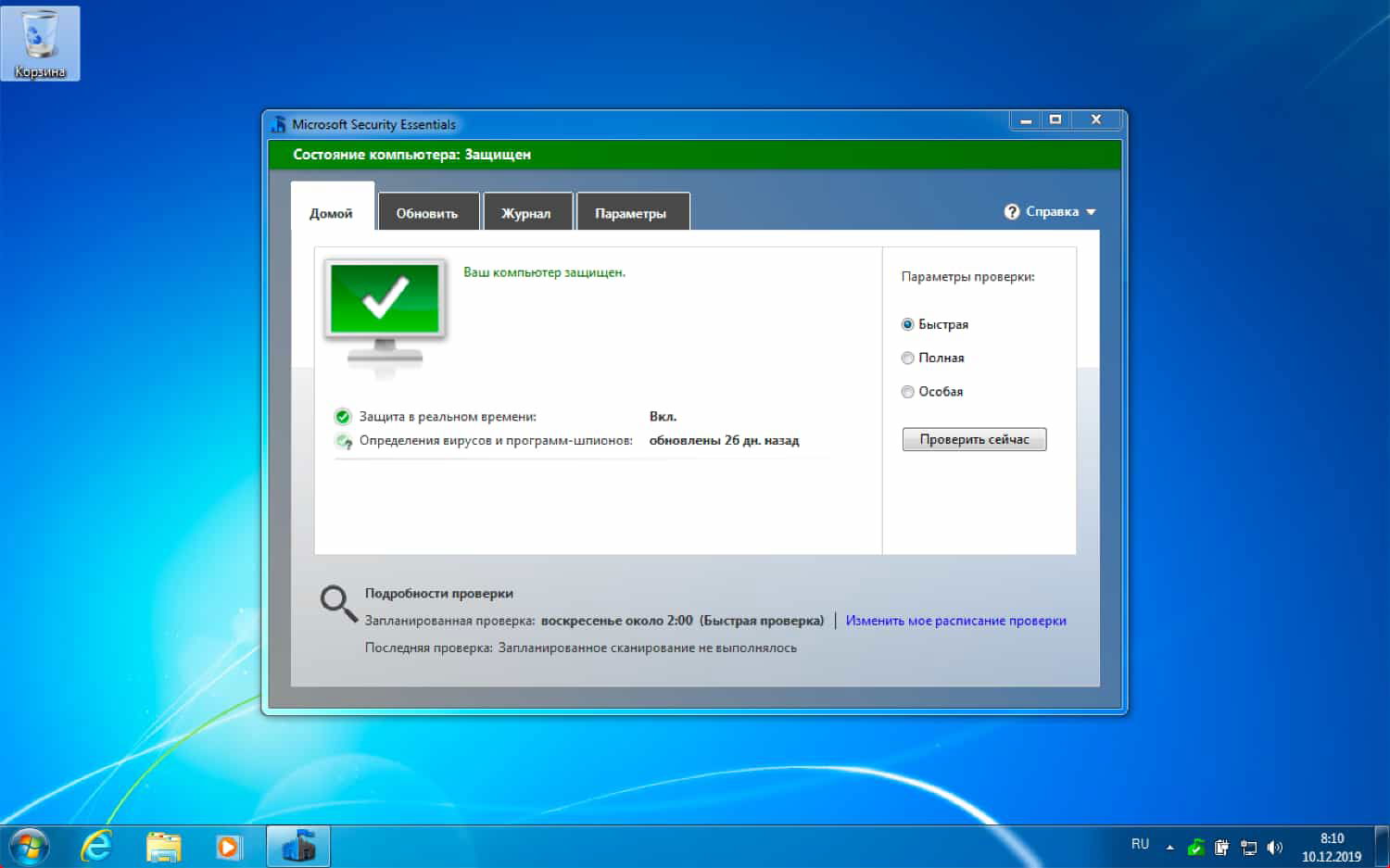Click the clock in the system tray
Image resolution: width=1390 pixels, height=868 pixels.
point(1331,845)
